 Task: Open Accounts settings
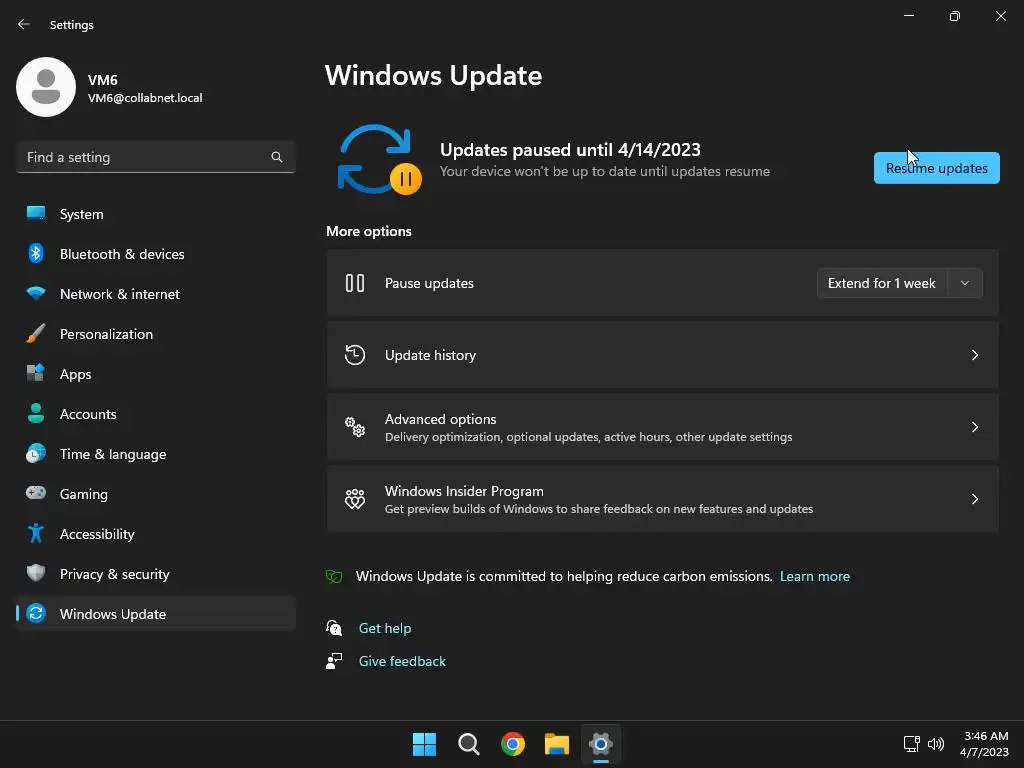[156, 414]
